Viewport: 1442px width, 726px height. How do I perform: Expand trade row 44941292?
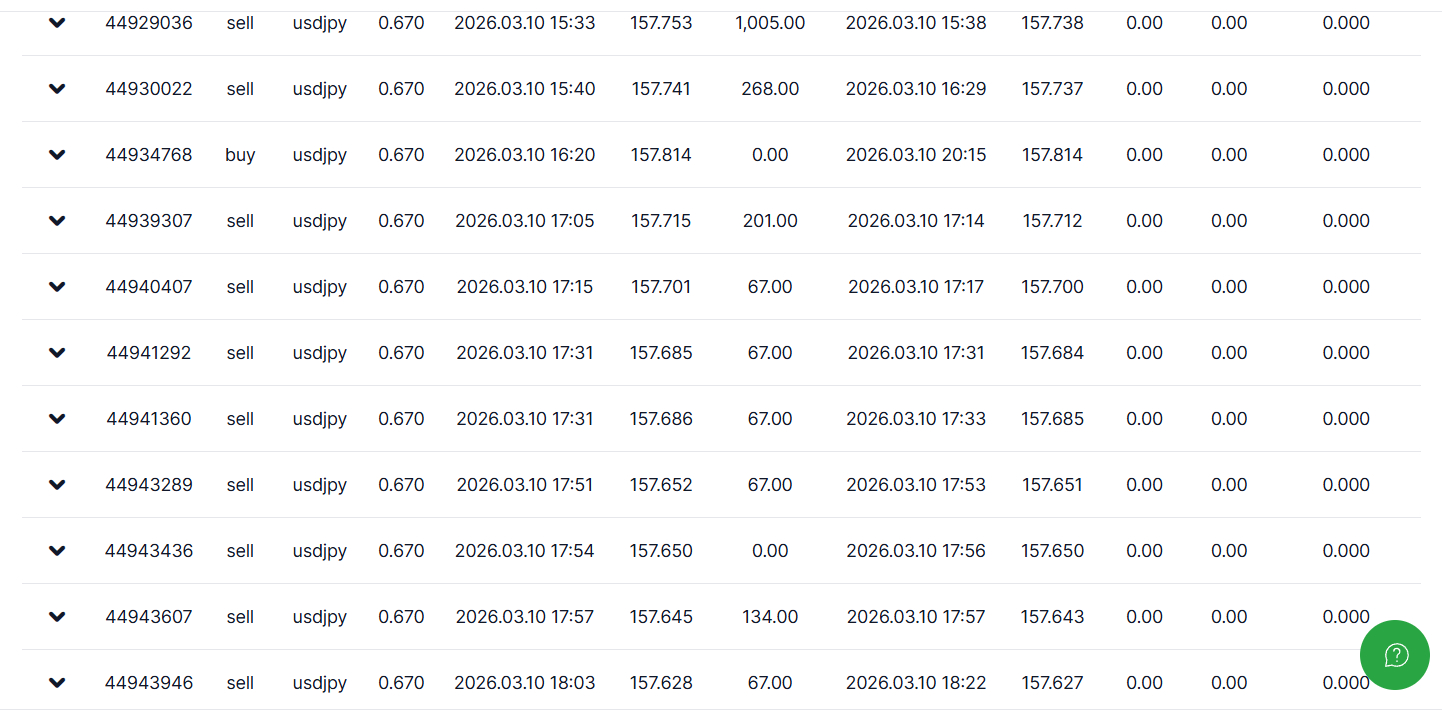pyautogui.click(x=57, y=353)
